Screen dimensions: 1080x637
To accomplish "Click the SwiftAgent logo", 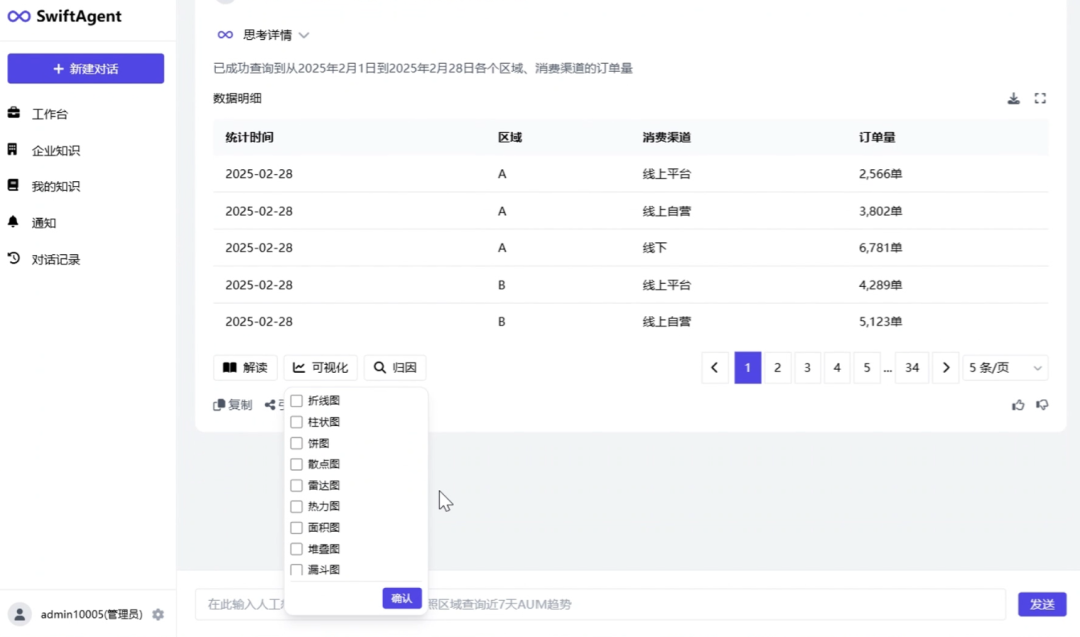I will click(65, 17).
